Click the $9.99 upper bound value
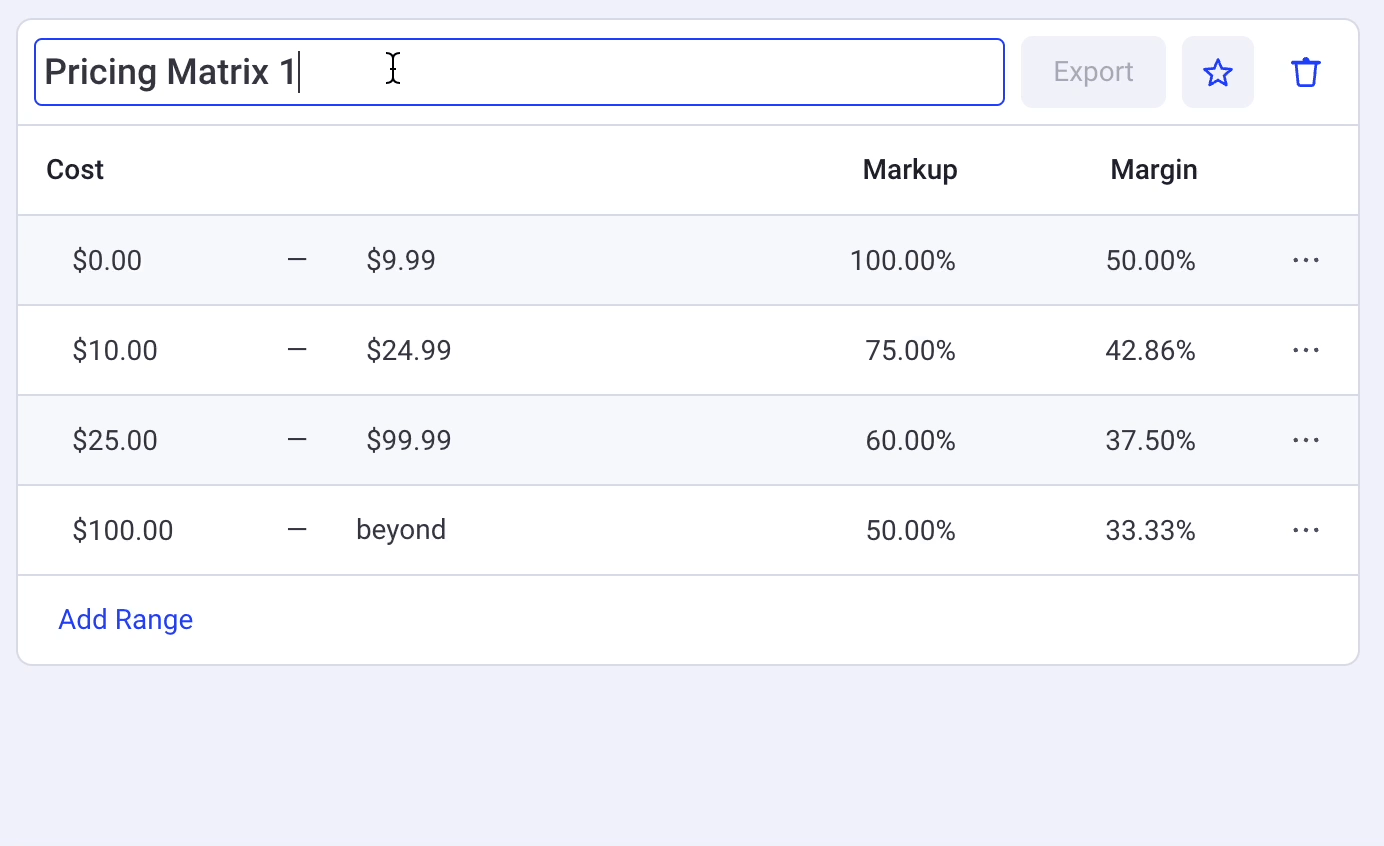Viewport: 1384px width, 846px height. pyautogui.click(x=400, y=260)
